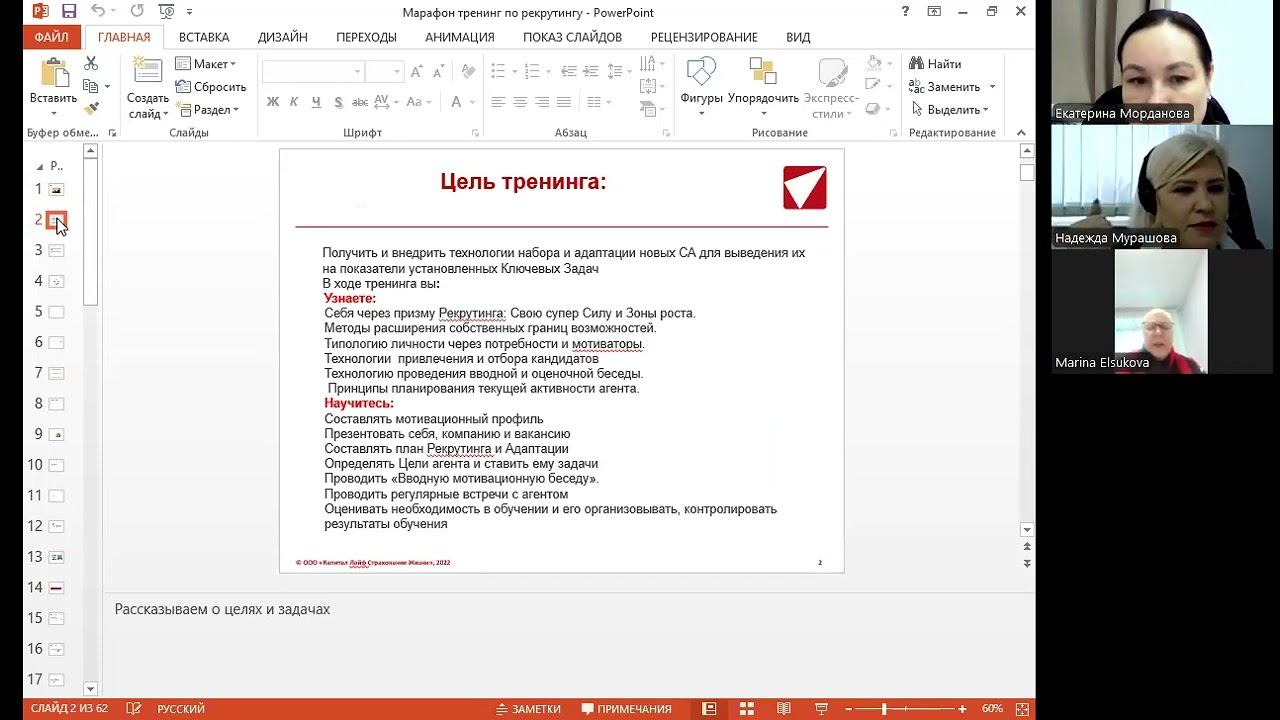Start slideshow from beginning via quick access icon
The image size is (1280, 720).
[166, 12]
